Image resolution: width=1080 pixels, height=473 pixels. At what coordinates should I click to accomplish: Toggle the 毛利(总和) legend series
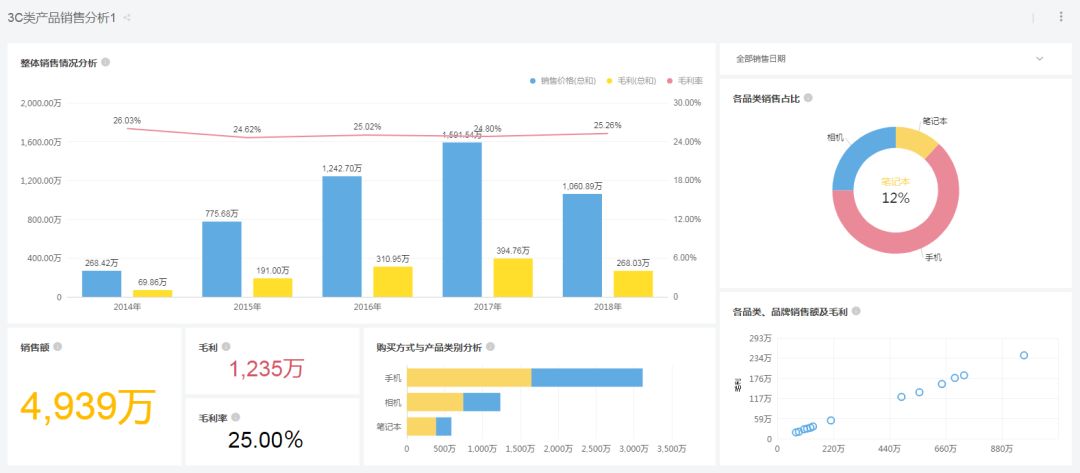click(632, 81)
